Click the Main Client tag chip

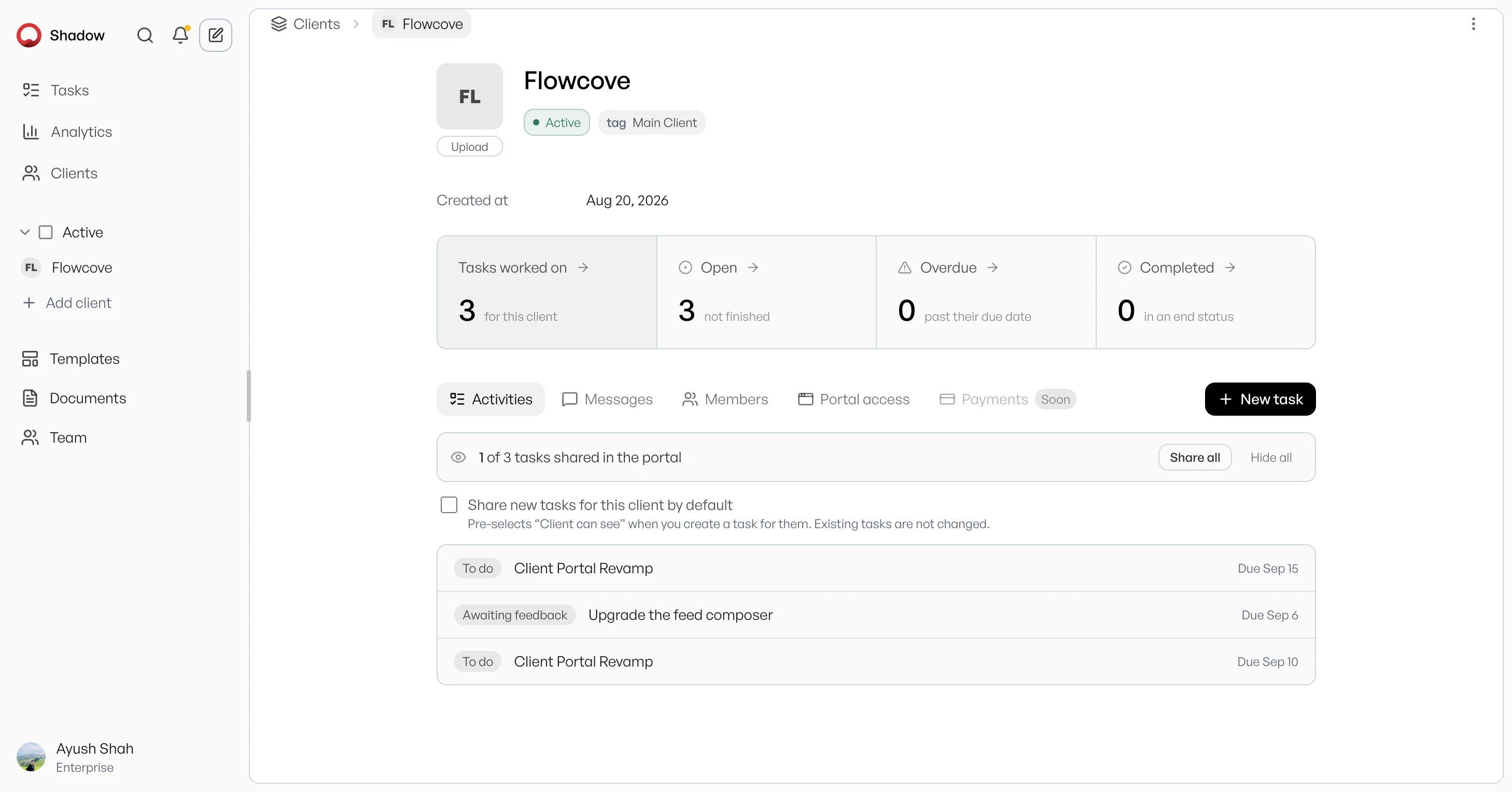(x=652, y=123)
